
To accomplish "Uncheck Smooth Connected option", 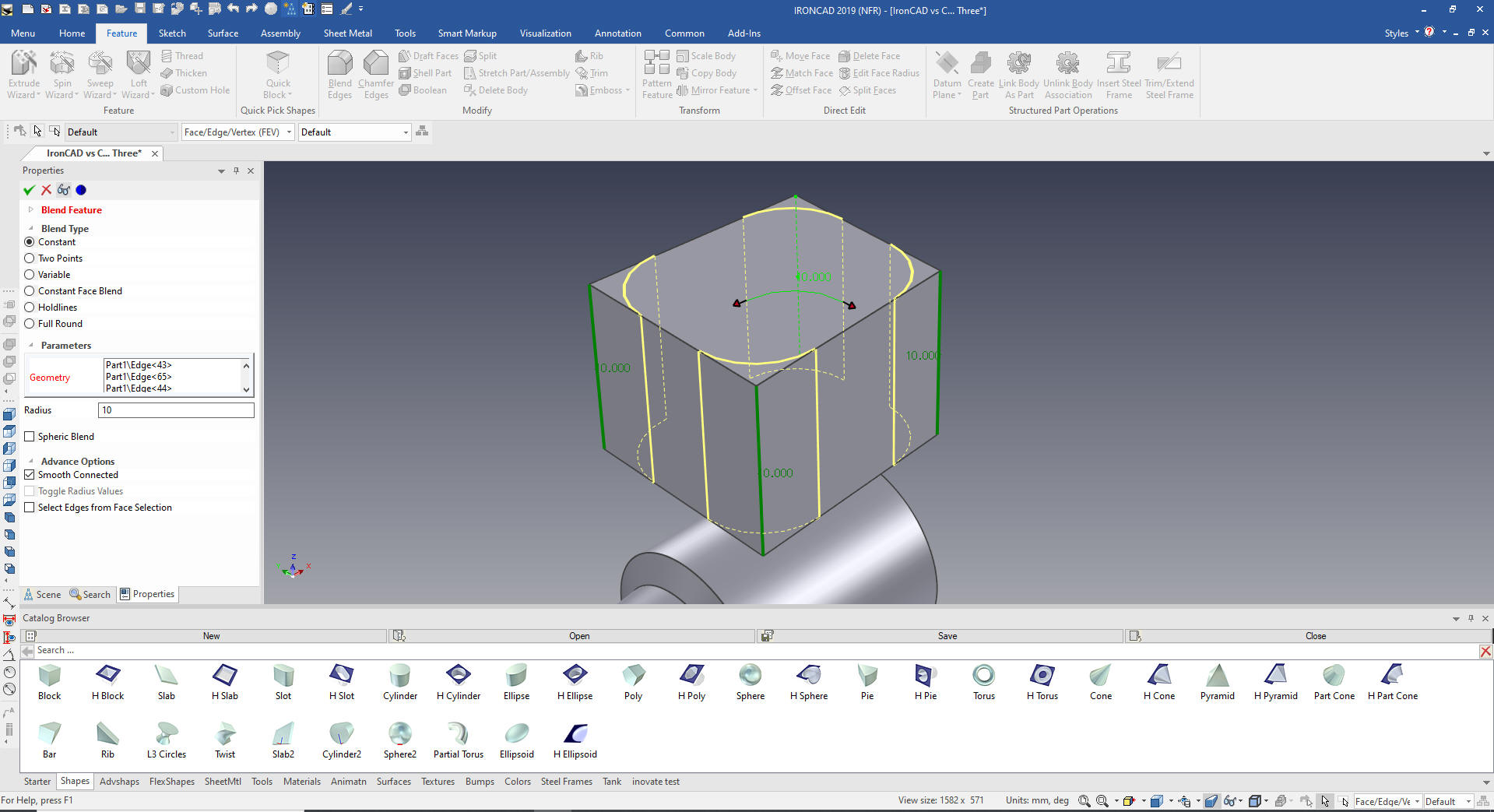I will 30,475.
